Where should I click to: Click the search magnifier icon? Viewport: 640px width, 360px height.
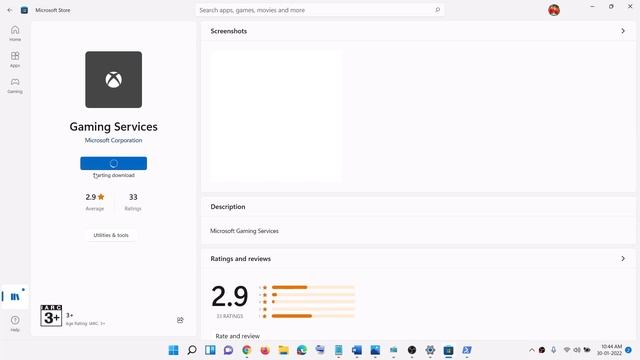pyautogui.click(x=438, y=10)
